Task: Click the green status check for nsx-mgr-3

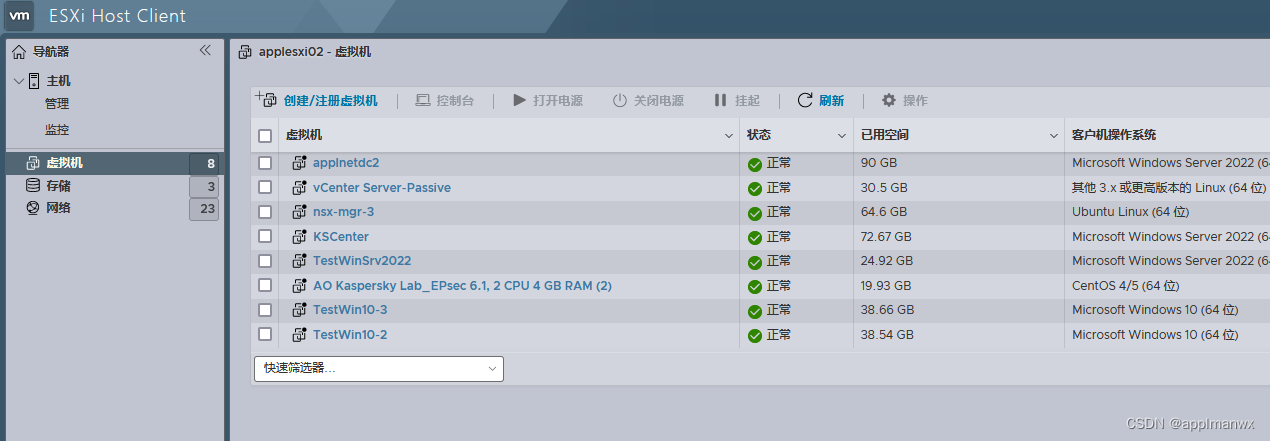Action: click(x=755, y=212)
